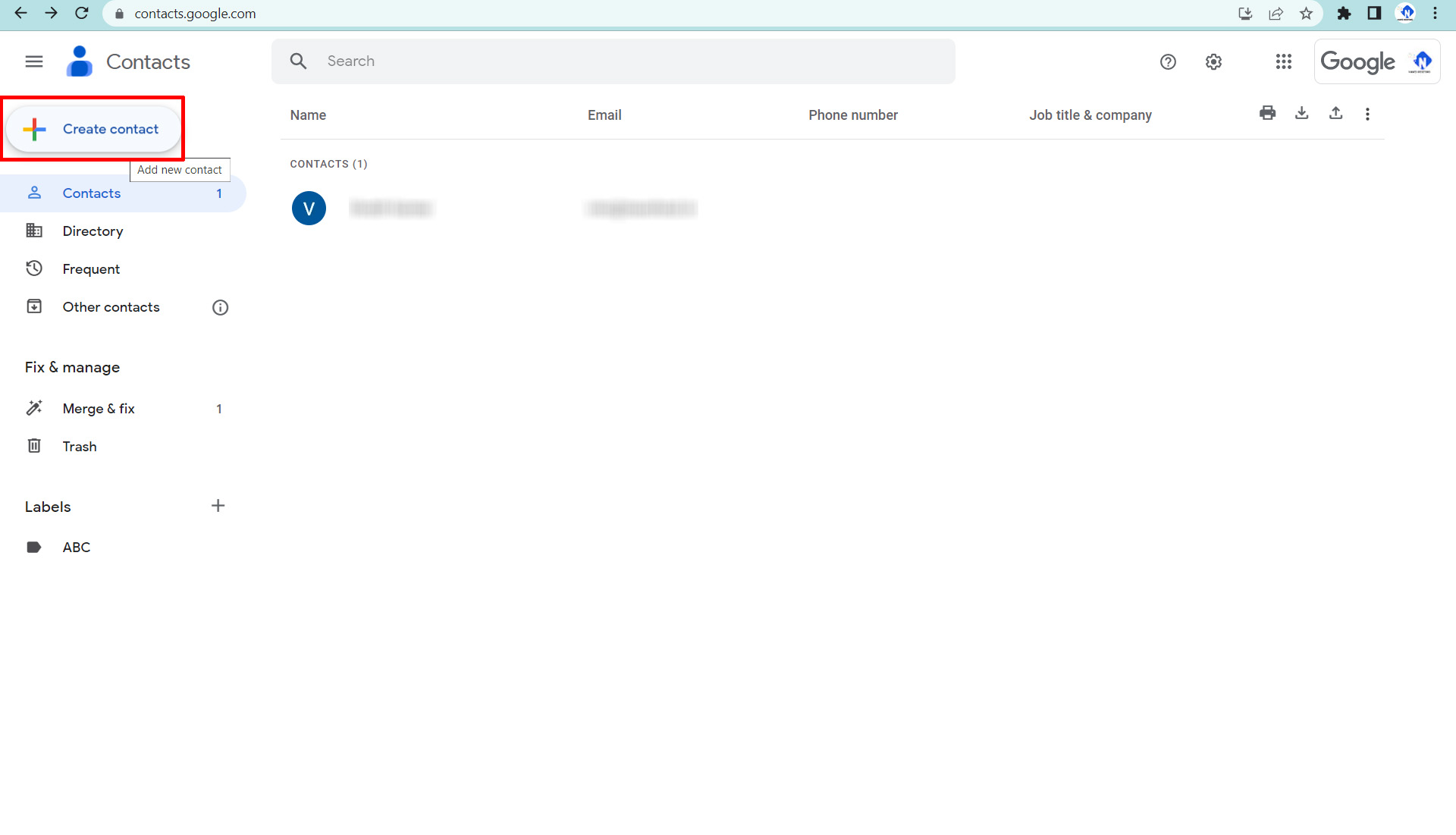Go back in browser history

tap(20, 13)
